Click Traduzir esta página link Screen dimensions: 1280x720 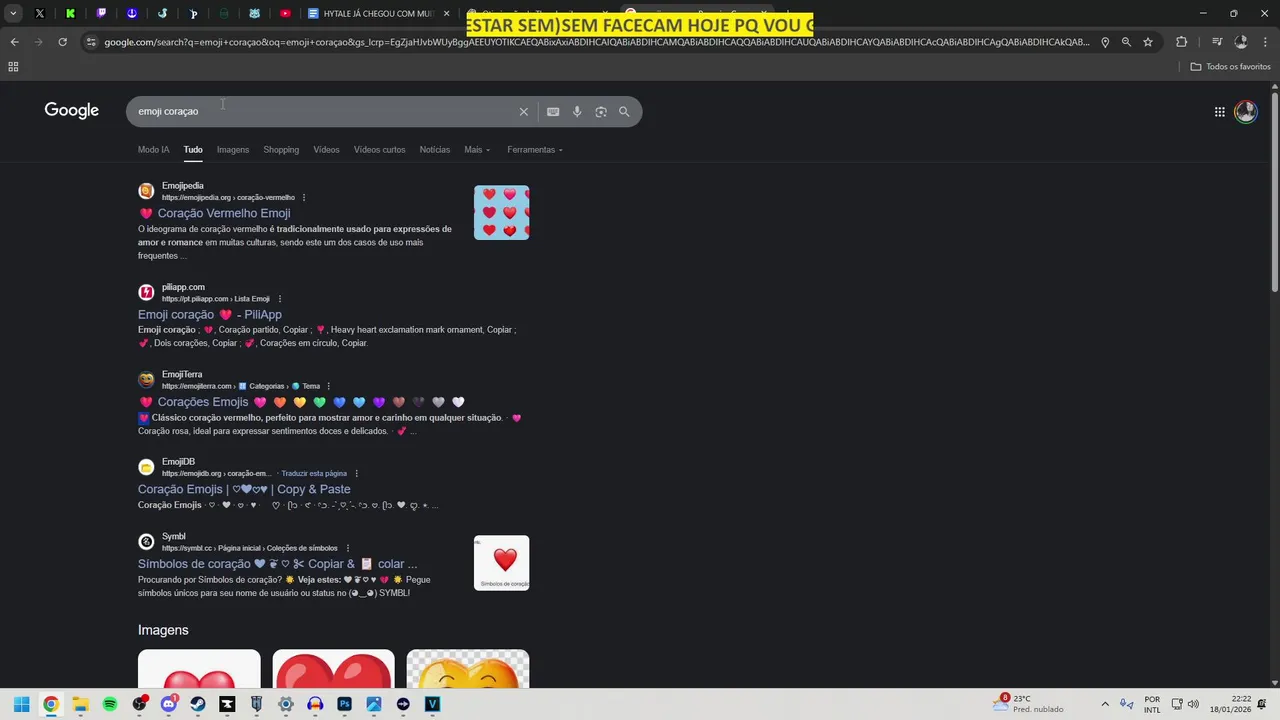(x=314, y=474)
